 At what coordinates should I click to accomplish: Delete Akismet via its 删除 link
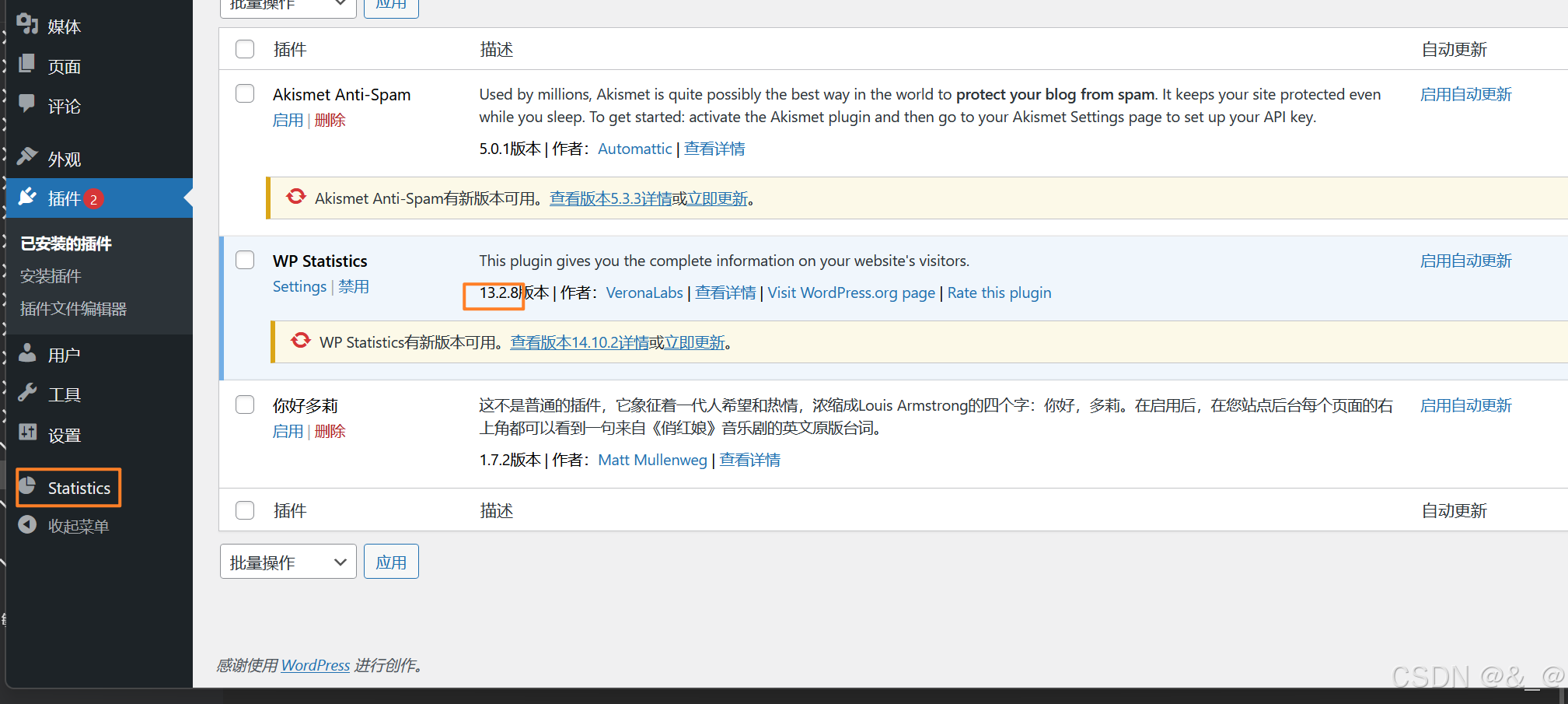click(x=330, y=121)
